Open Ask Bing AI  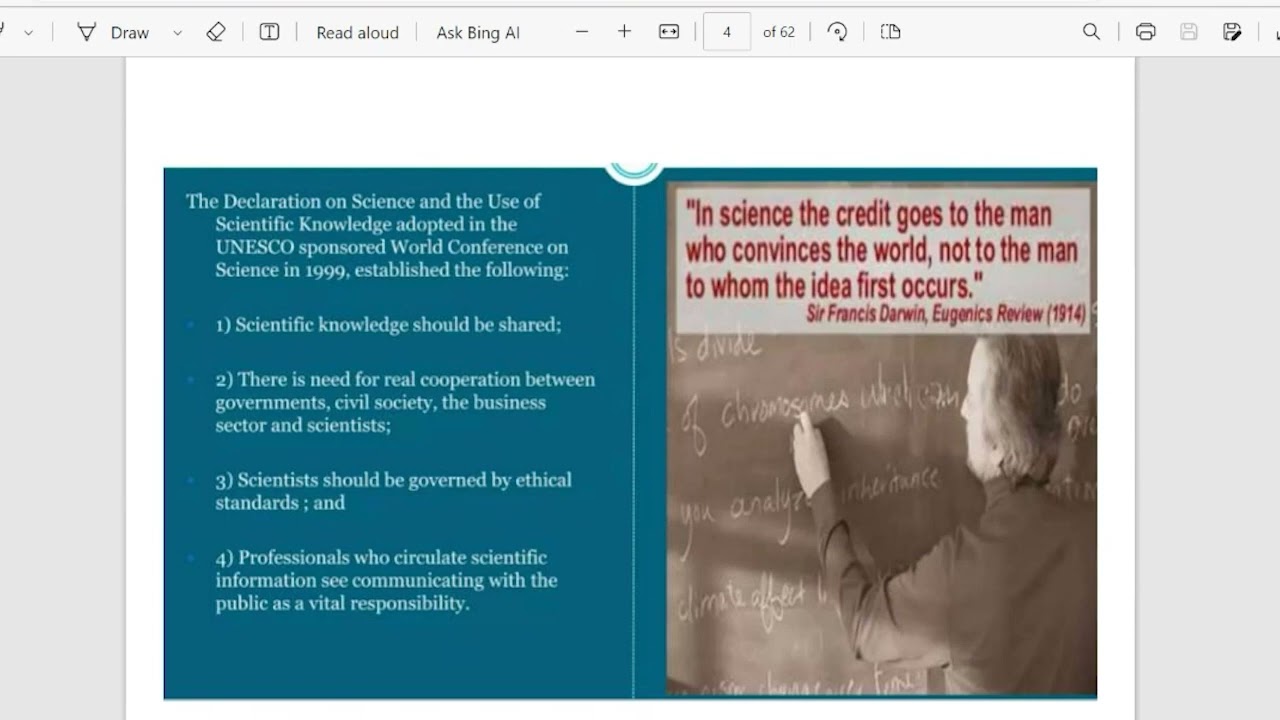pos(478,32)
